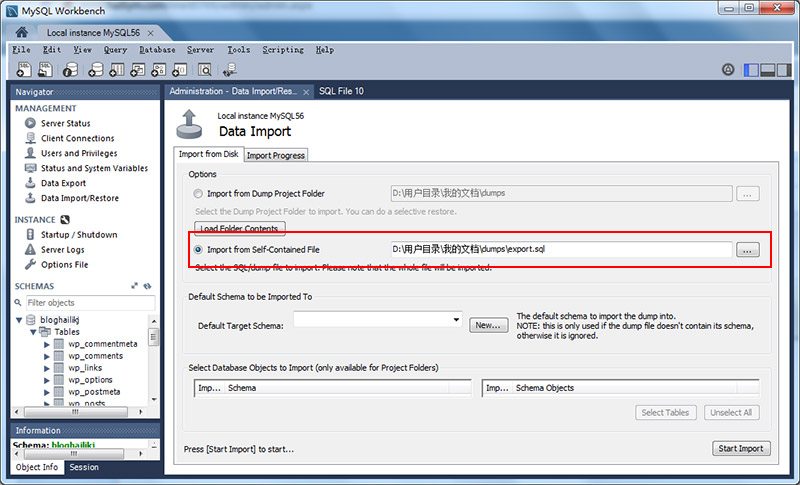This screenshot has width=800, height=485.
Task: Create new SQL tab toolbar icon
Action: (x=23, y=69)
